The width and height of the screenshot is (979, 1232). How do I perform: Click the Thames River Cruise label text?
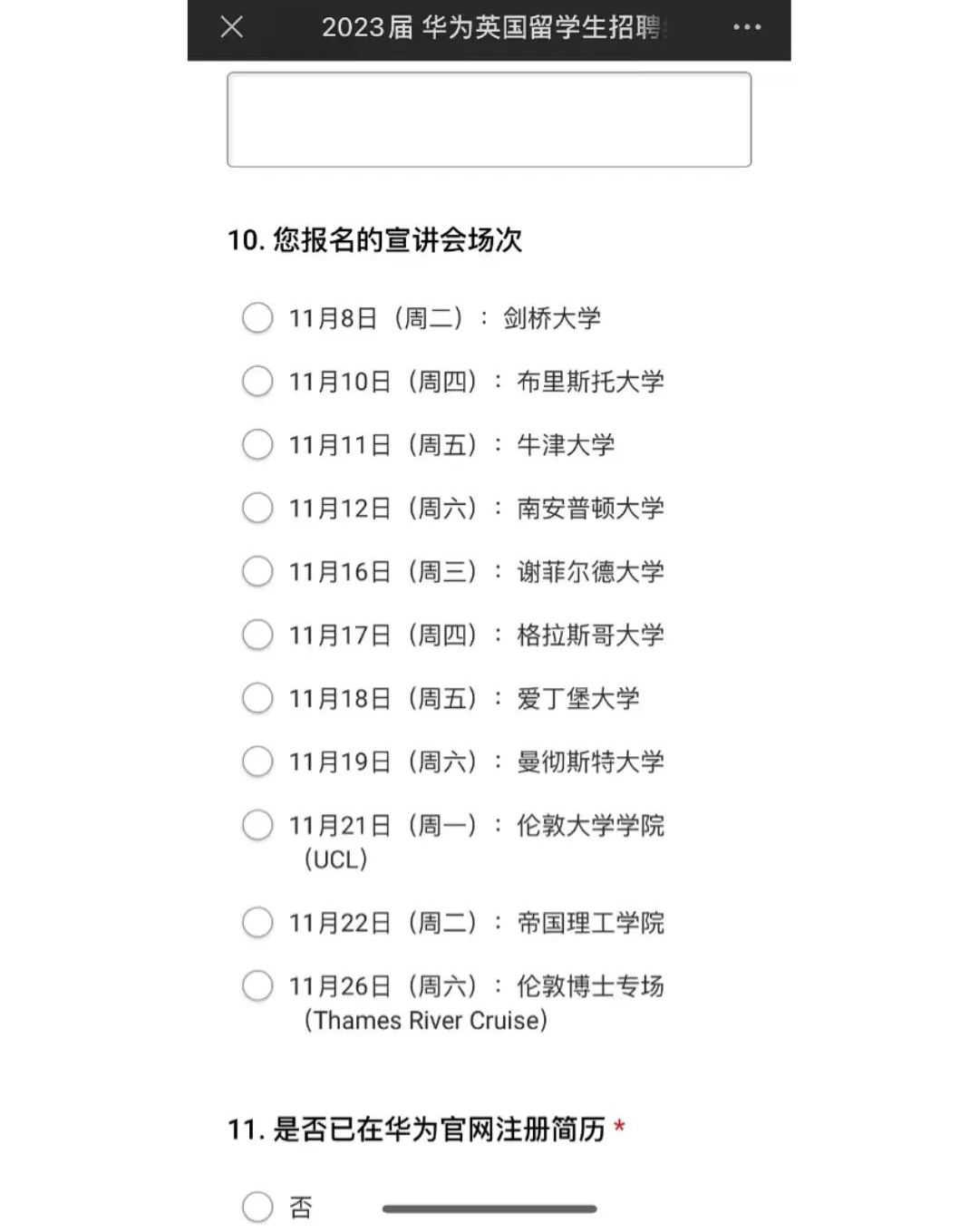coord(426,1021)
